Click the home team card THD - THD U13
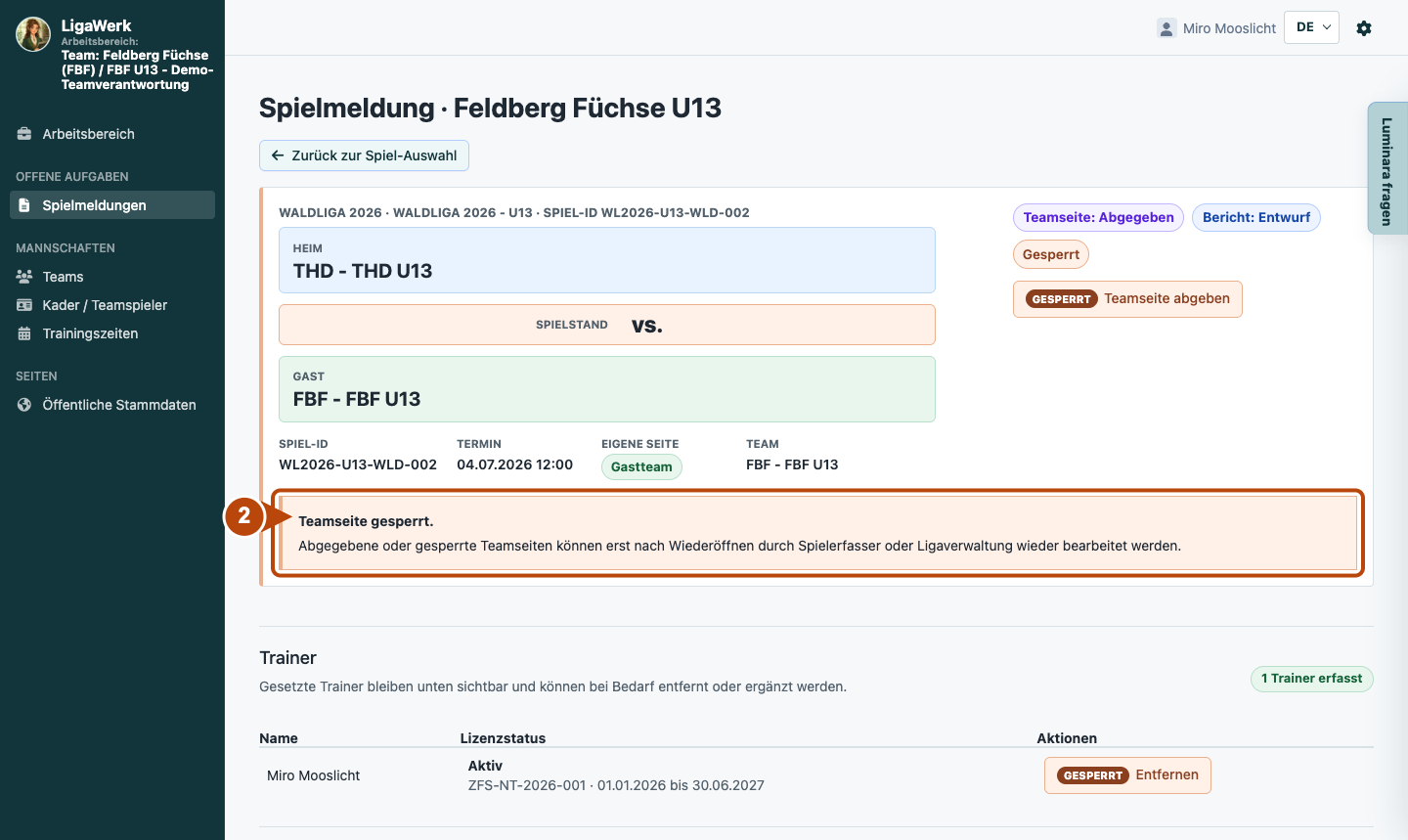 [607, 260]
